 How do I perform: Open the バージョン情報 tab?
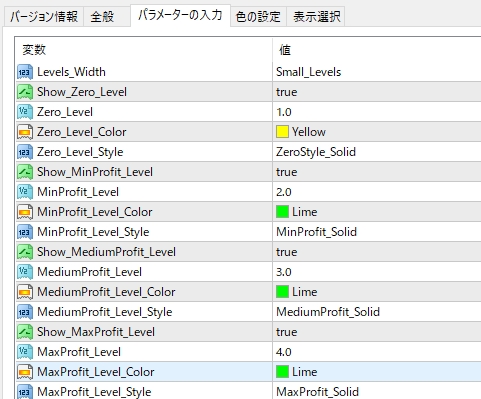click(x=44, y=16)
